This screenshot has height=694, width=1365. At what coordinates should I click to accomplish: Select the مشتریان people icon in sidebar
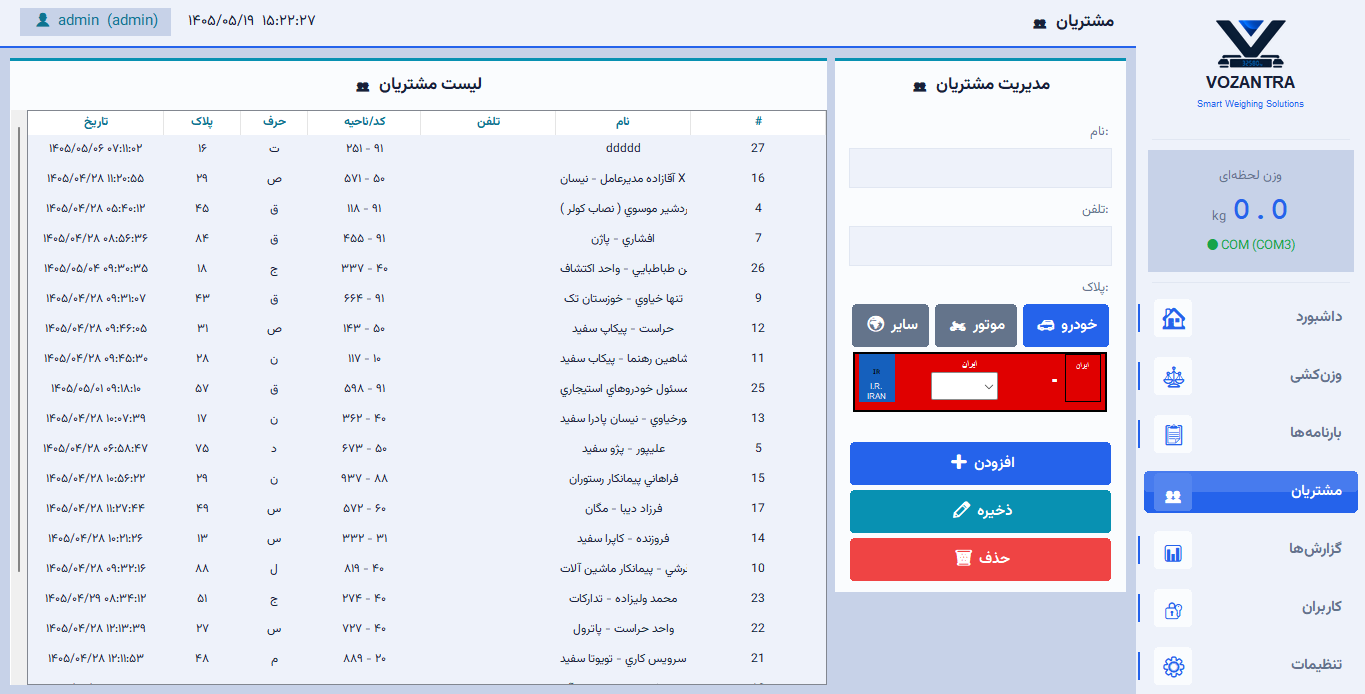(x=1173, y=494)
